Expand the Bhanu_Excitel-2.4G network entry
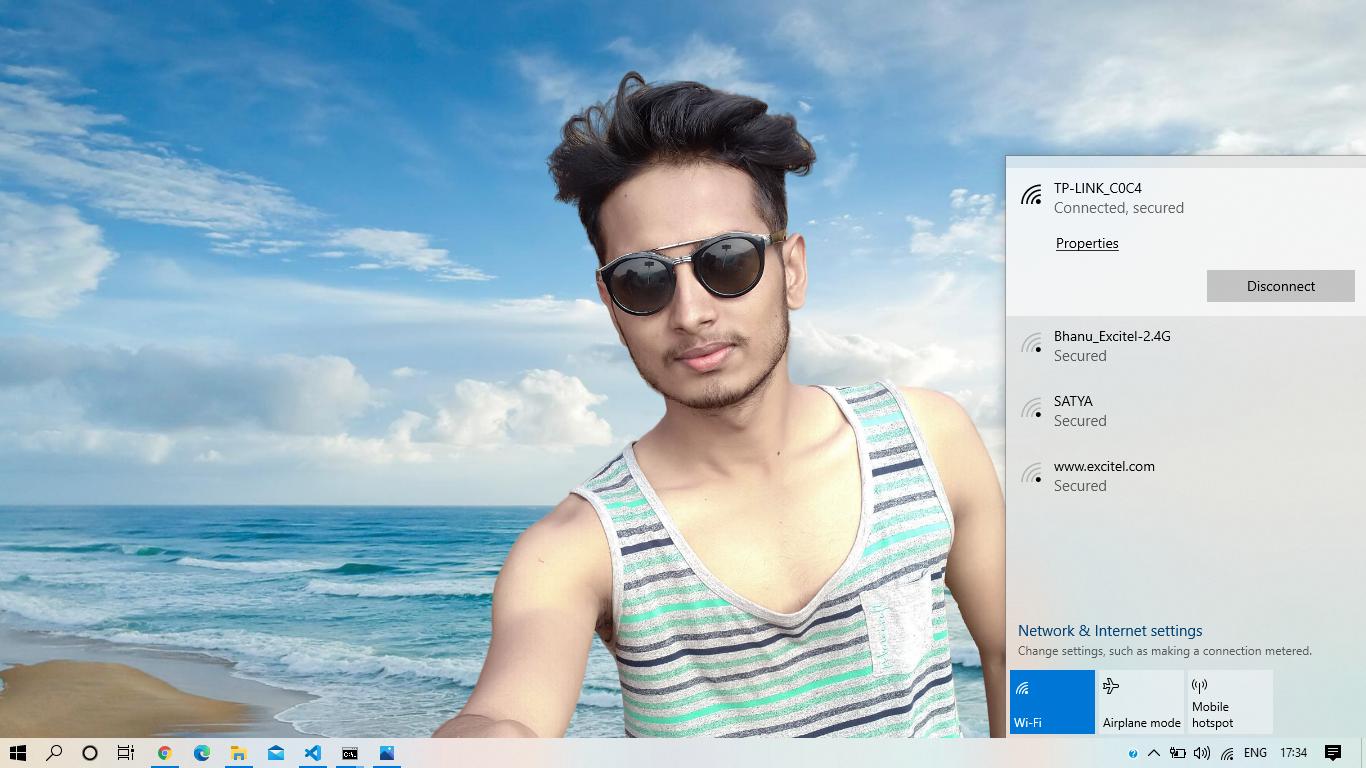The height and width of the screenshot is (768, 1366). point(1186,346)
